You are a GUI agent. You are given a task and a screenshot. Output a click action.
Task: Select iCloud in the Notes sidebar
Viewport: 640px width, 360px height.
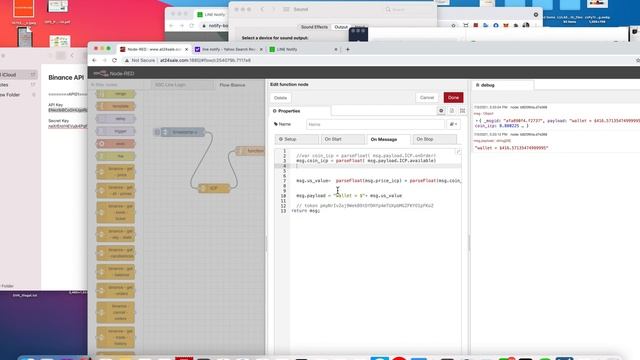[x=18, y=75]
